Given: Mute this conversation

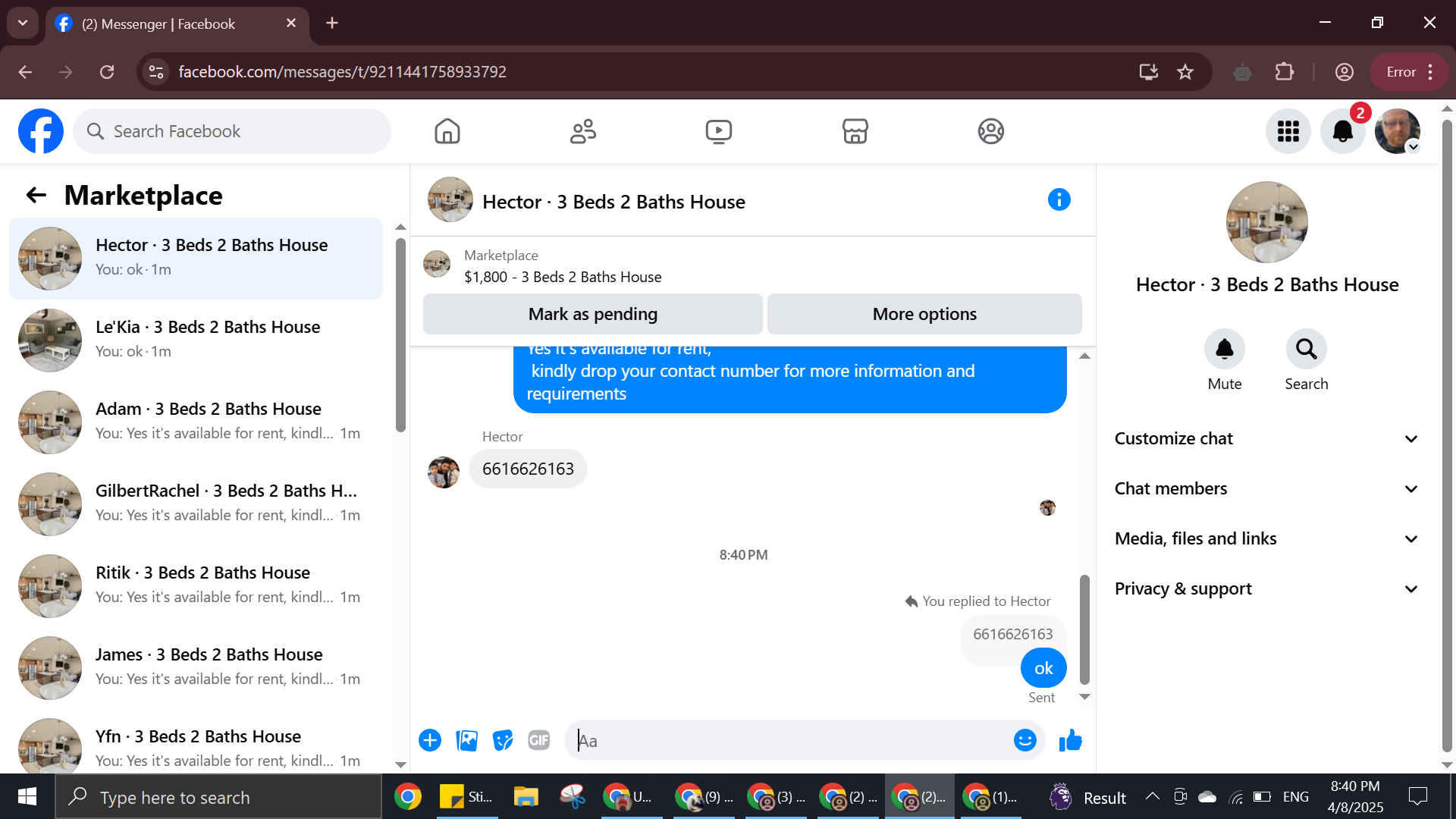Looking at the screenshot, I should pyautogui.click(x=1224, y=350).
